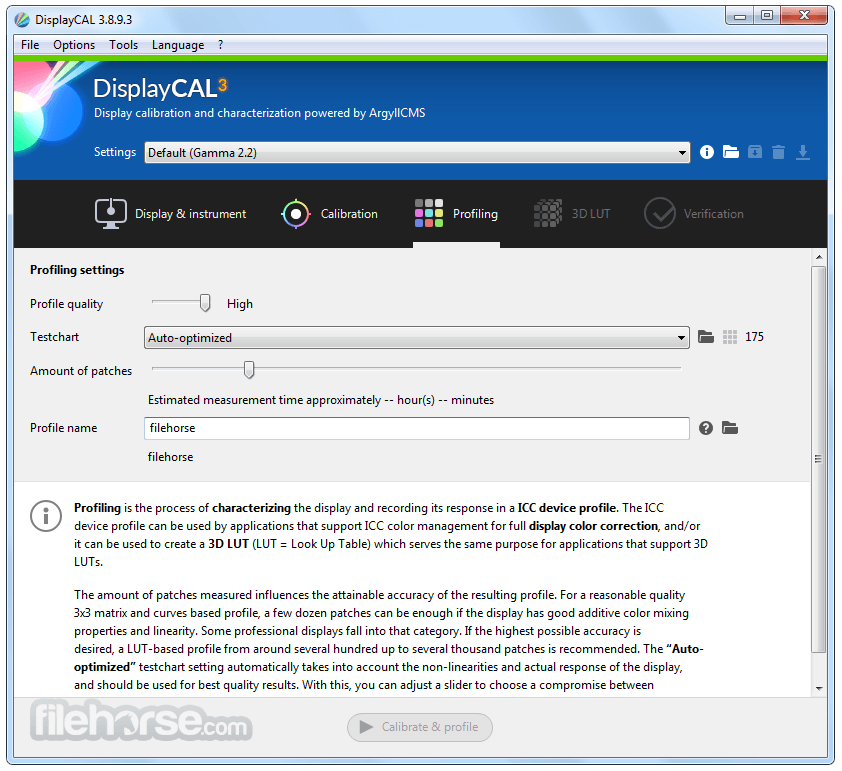Screen dimensions: 842x771
Task: Click the Estimated measurement time text
Action: coord(321,400)
